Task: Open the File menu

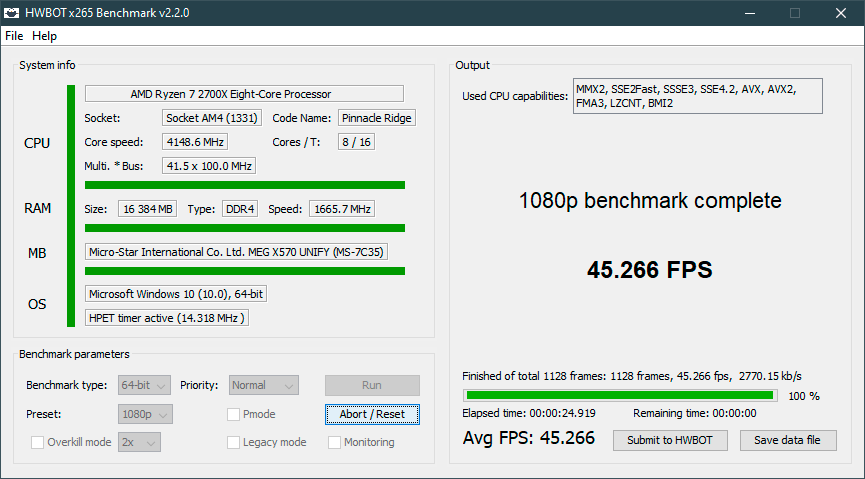Action: 14,36
